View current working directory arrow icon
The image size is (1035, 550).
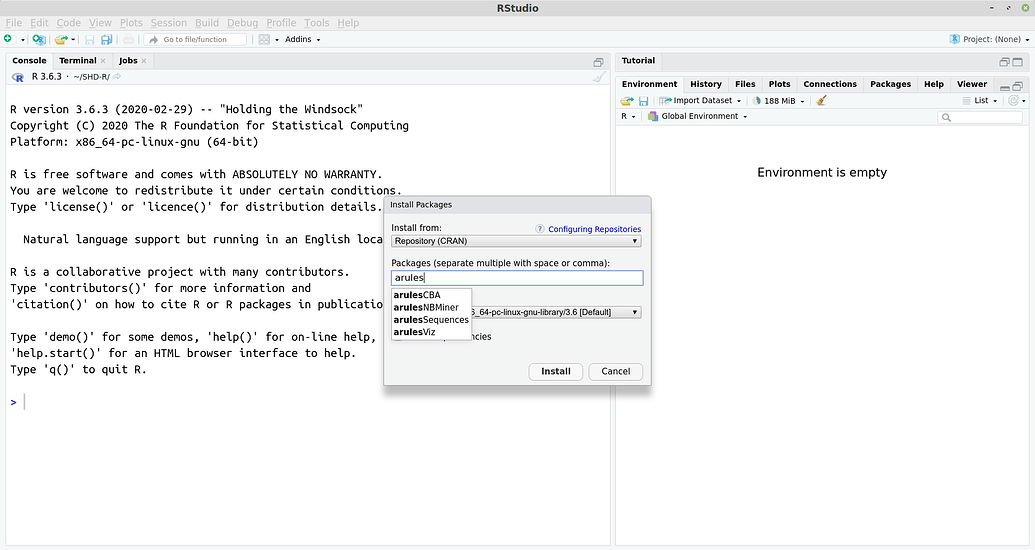coord(117,77)
